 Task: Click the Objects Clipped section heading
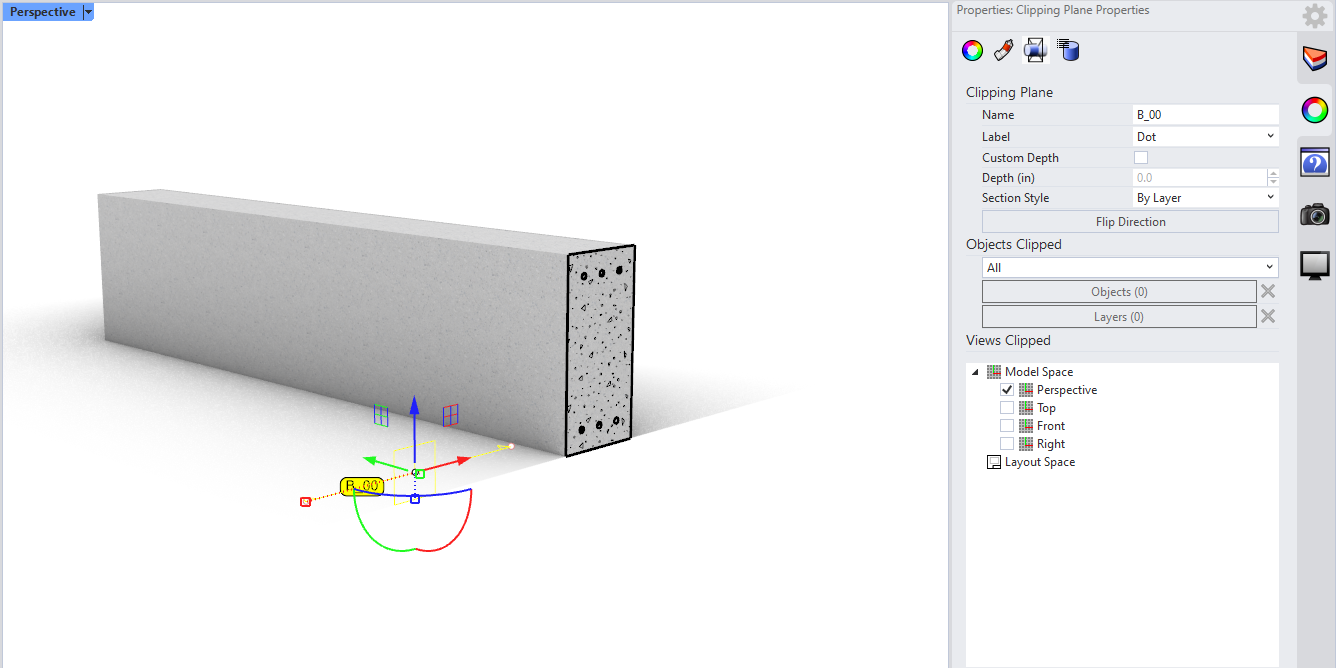tap(1014, 244)
